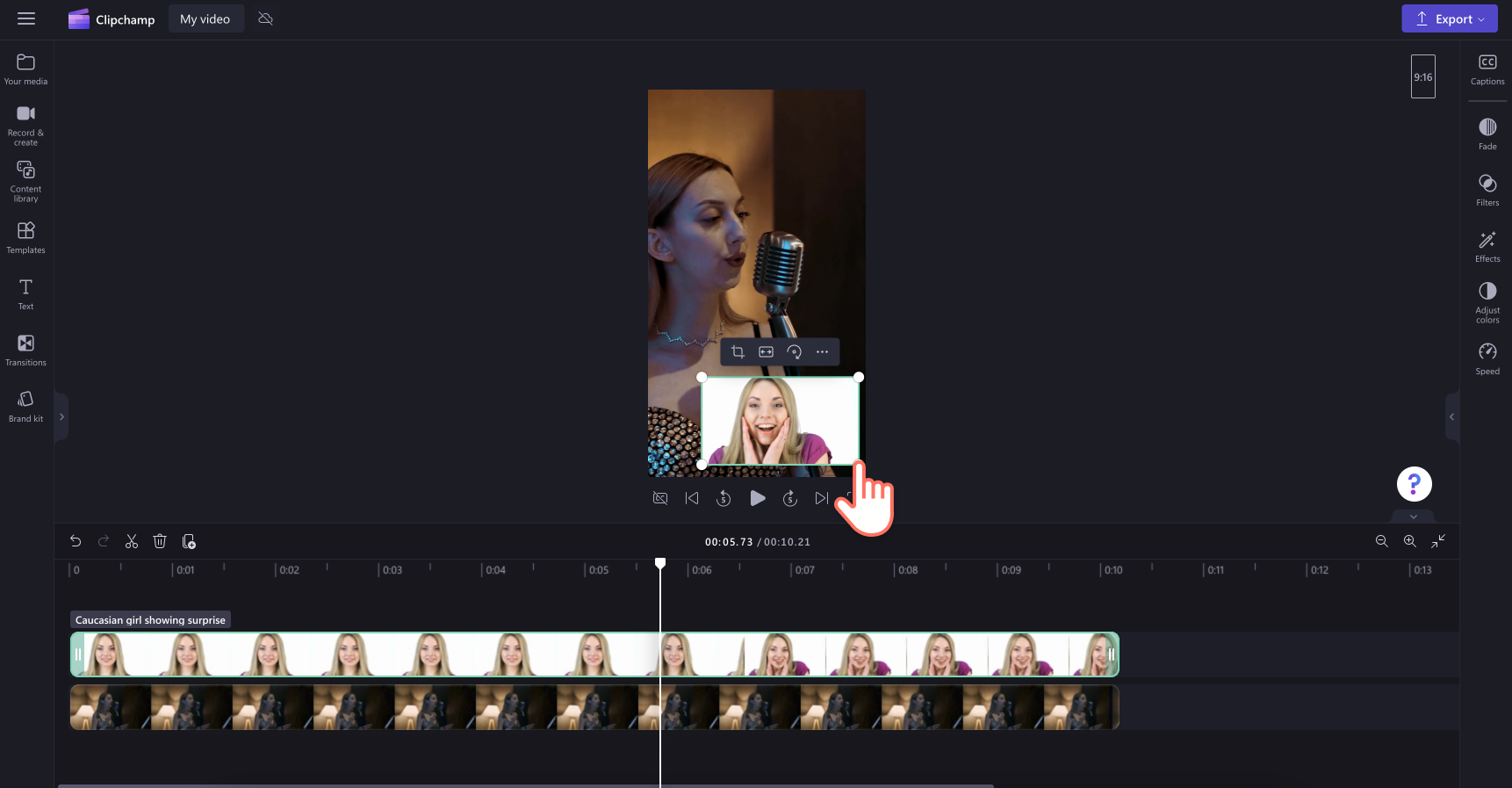Viewport: 1512px width, 788px height.
Task: Edit the My video title field
Action: (x=205, y=18)
